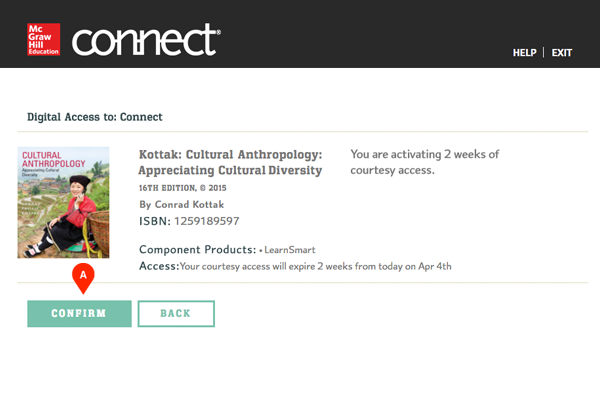The height and width of the screenshot is (400, 600).
Task: Click the EXIT link
Action: click(x=562, y=53)
